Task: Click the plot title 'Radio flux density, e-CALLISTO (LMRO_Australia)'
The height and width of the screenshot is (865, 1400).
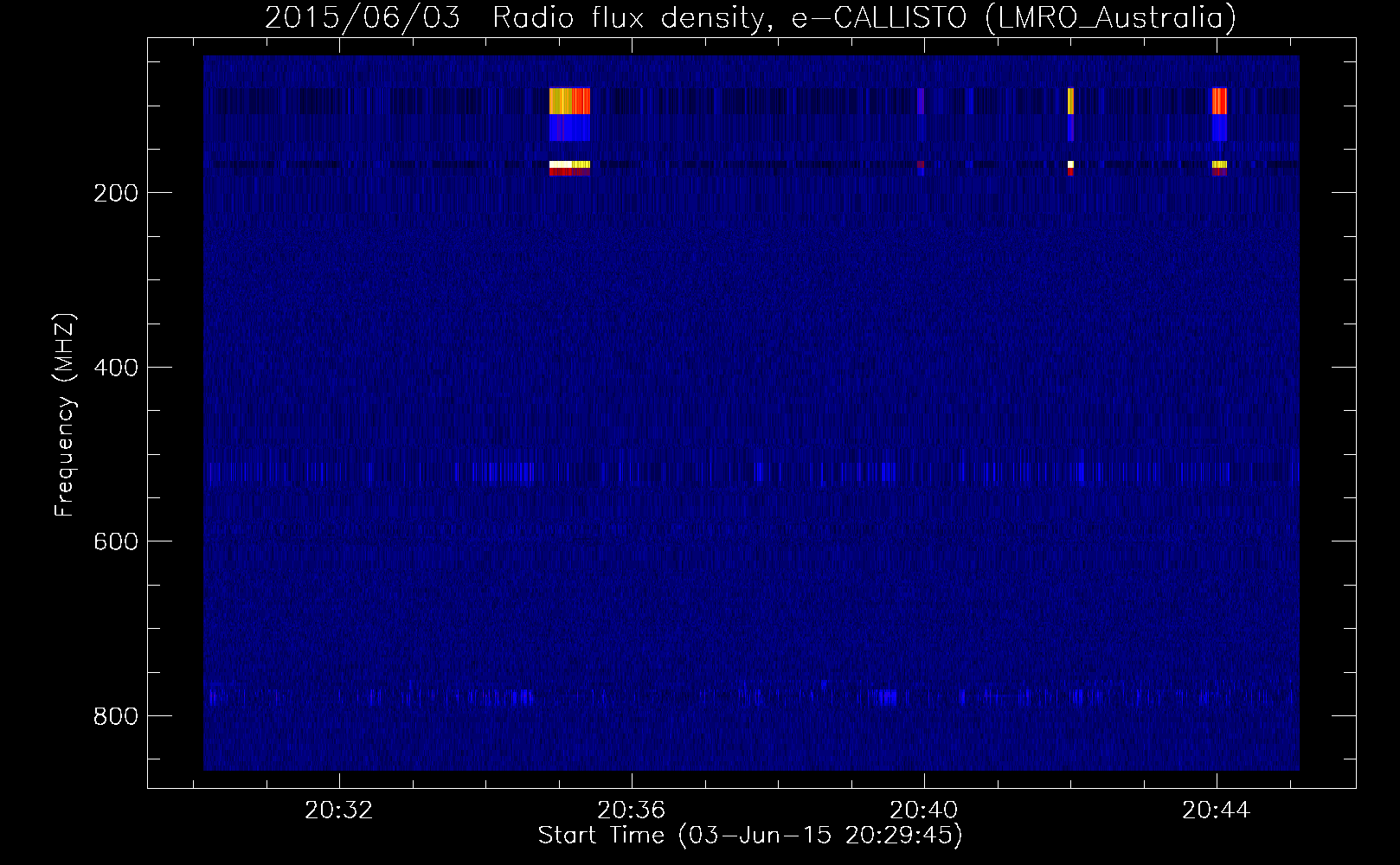Action: 864,17
